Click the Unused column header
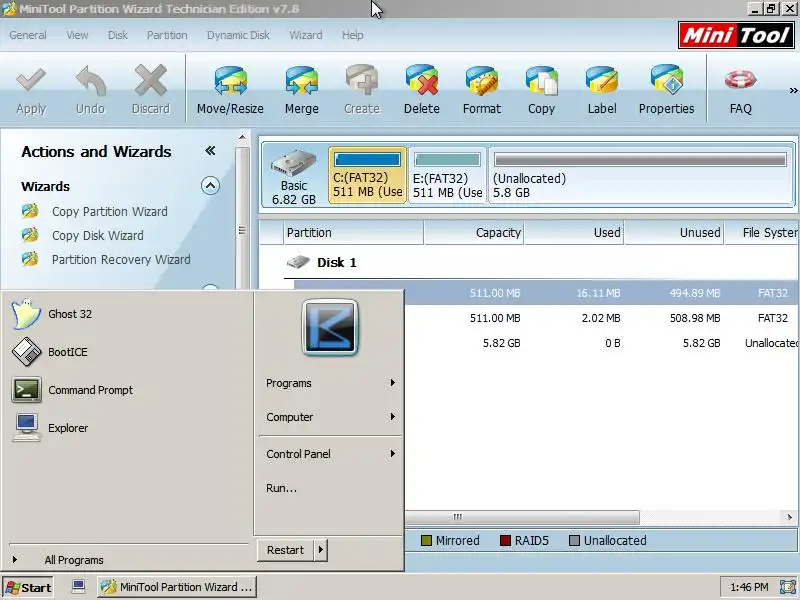The image size is (800, 600). [x=674, y=233]
